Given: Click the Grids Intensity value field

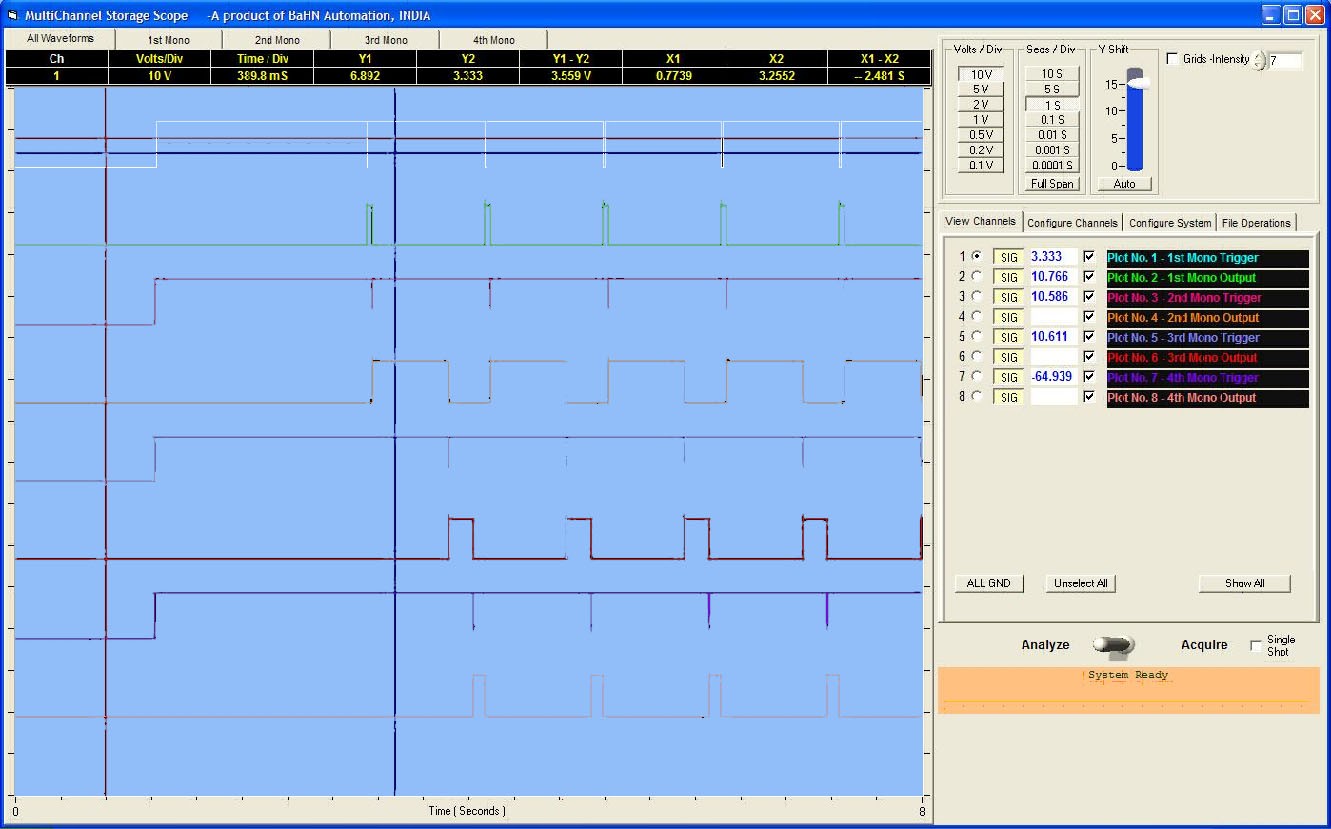Looking at the screenshot, I should [x=1285, y=61].
